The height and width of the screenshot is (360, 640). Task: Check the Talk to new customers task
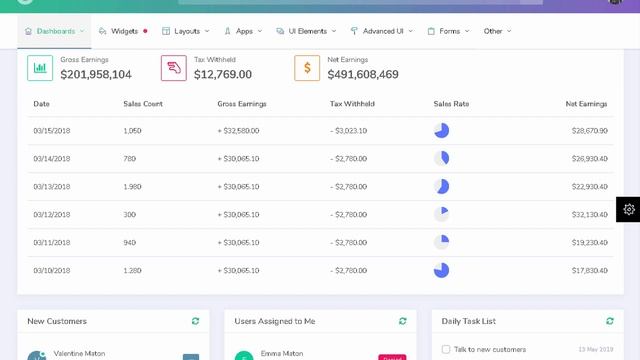pyautogui.click(x=446, y=349)
